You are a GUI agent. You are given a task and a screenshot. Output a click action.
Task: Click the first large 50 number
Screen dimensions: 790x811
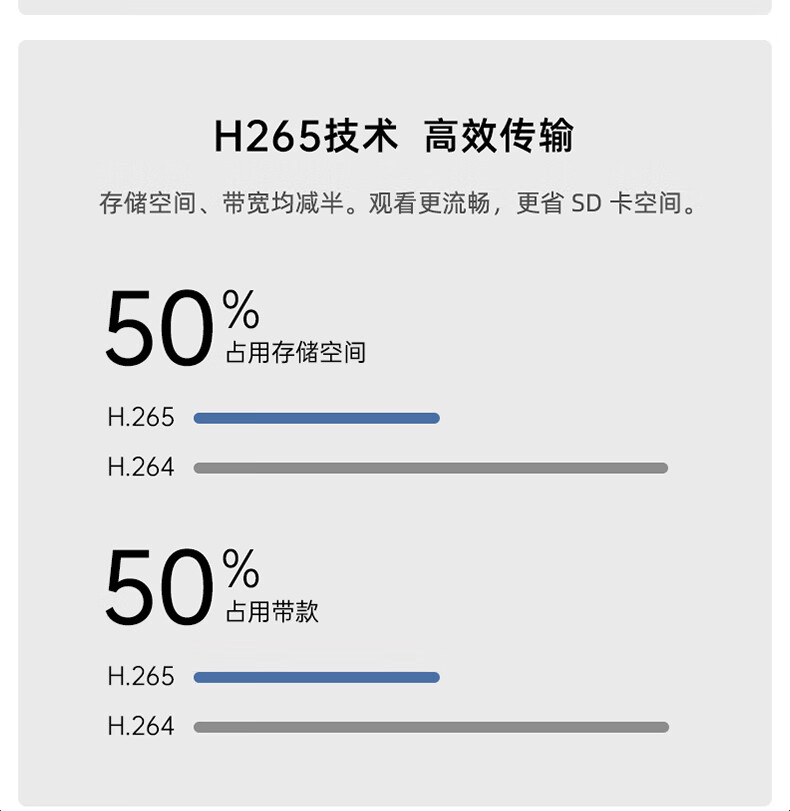(160, 328)
